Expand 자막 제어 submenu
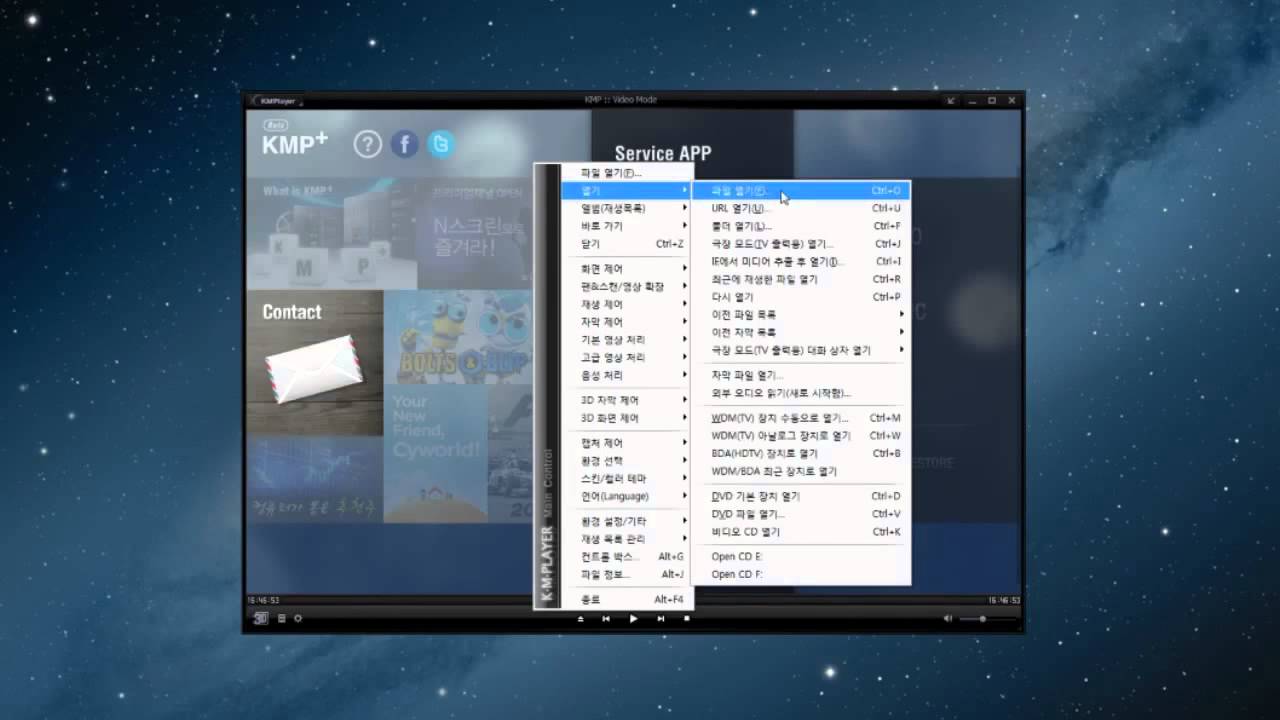This screenshot has width=1280, height=720. [626, 322]
